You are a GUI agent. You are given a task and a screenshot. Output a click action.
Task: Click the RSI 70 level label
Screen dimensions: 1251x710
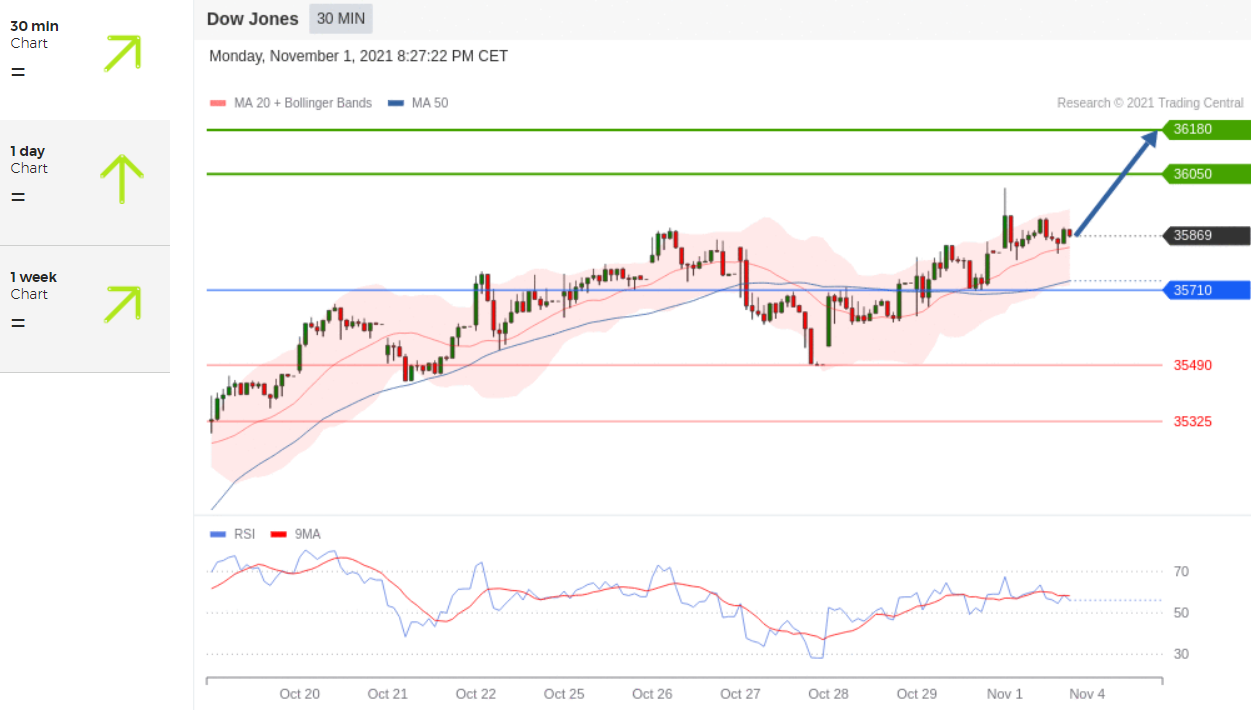pyautogui.click(x=1181, y=572)
